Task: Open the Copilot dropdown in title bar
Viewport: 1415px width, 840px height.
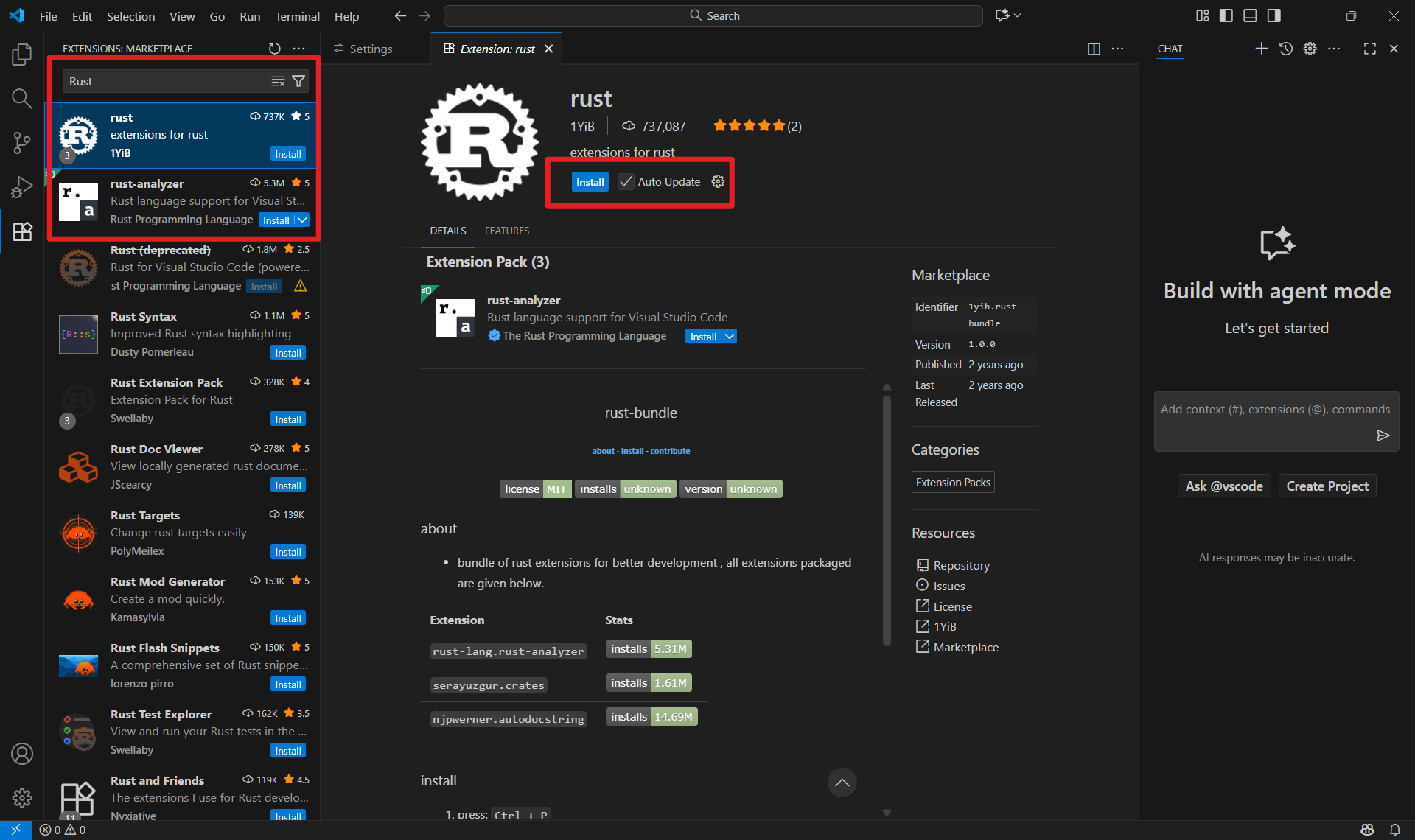Action: pyautogui.click(x=1018, y=15)
